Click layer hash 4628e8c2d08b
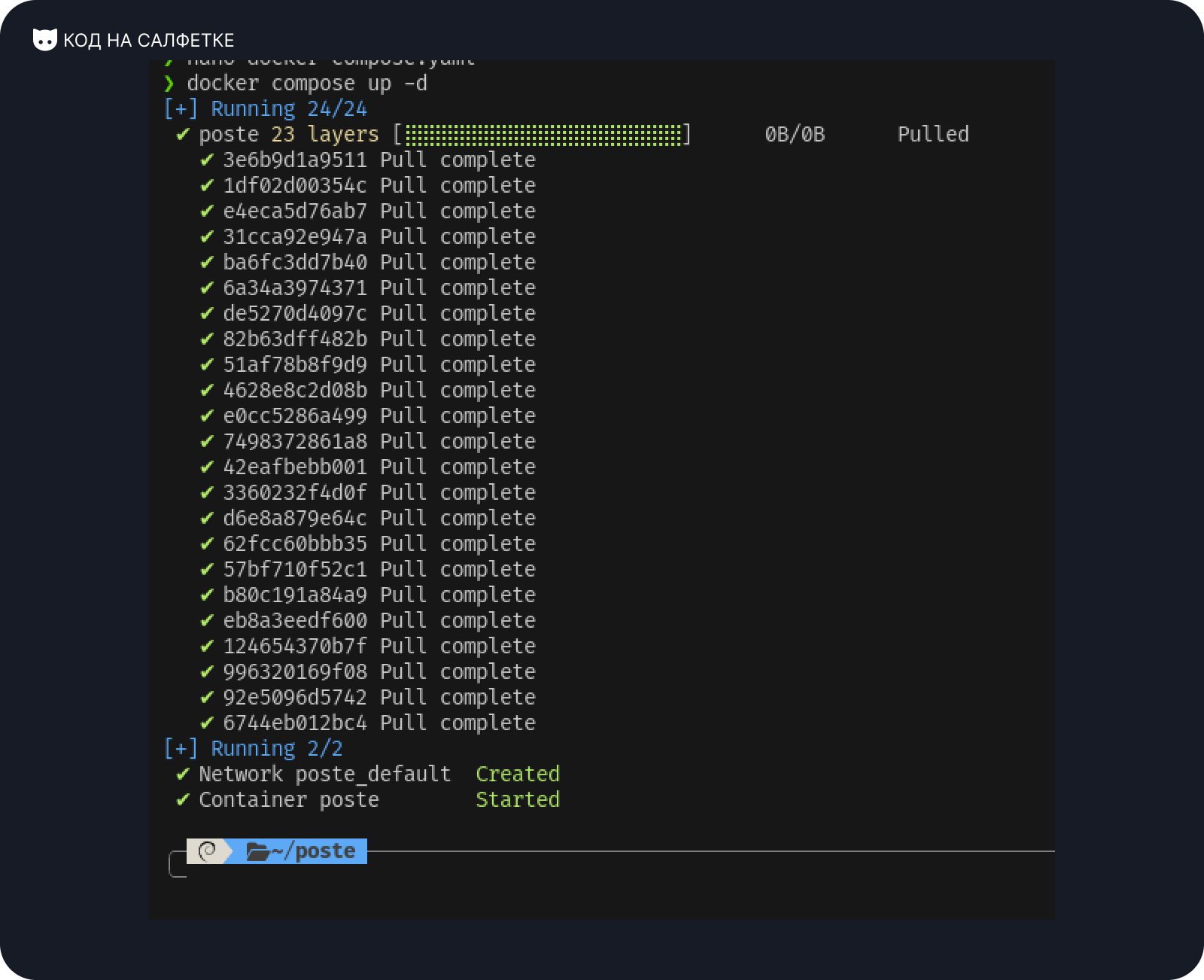This screenshot has width=1204, height=980. pos(295,390)
